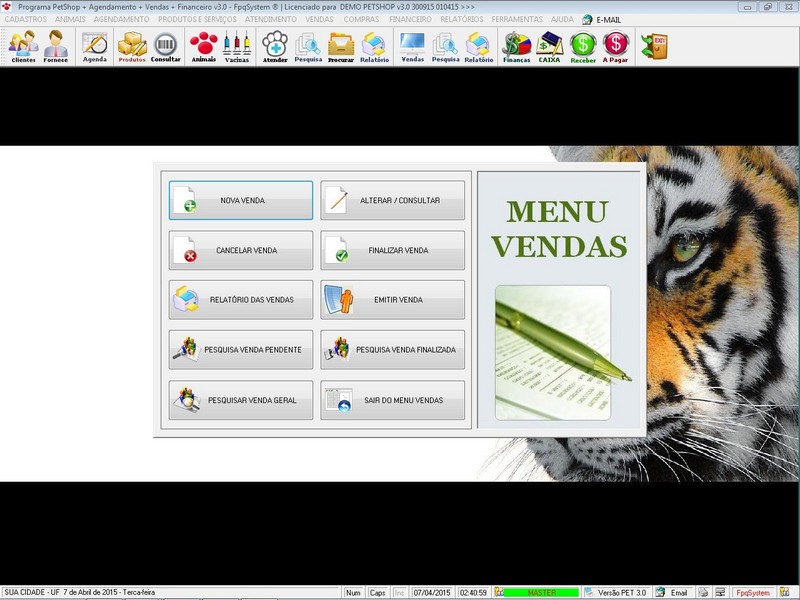Click the MENU VENDAS heading
Image resolution: width=800 pixels, height=600 pixels.
coord(559,229)
